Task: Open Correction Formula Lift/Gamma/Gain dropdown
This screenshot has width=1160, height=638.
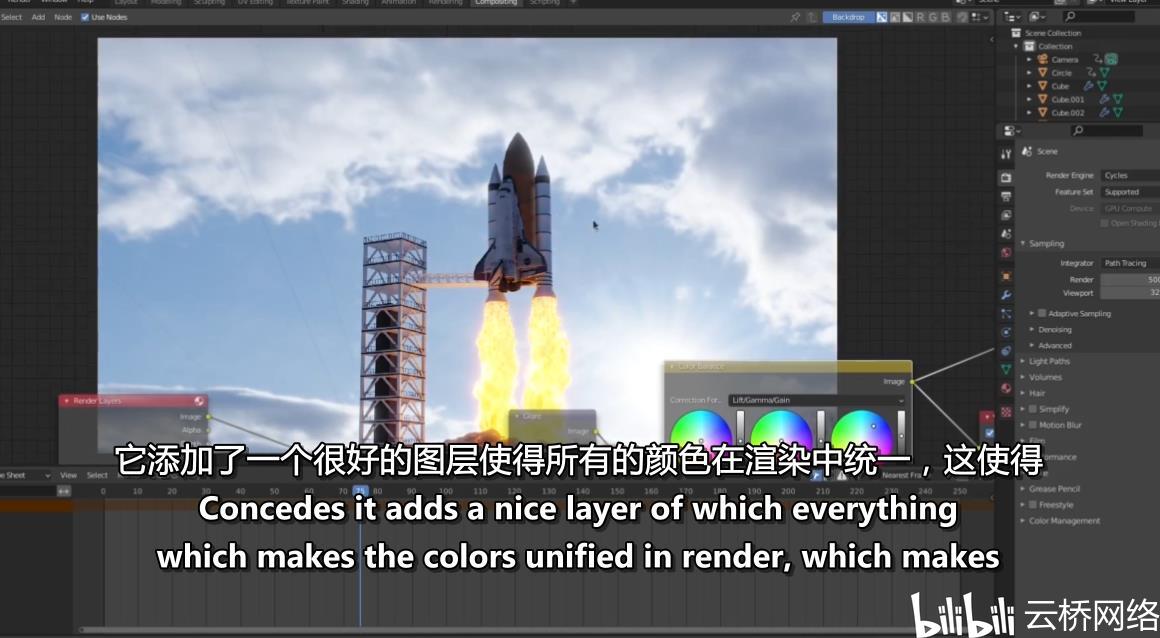Action: point(817,400)
